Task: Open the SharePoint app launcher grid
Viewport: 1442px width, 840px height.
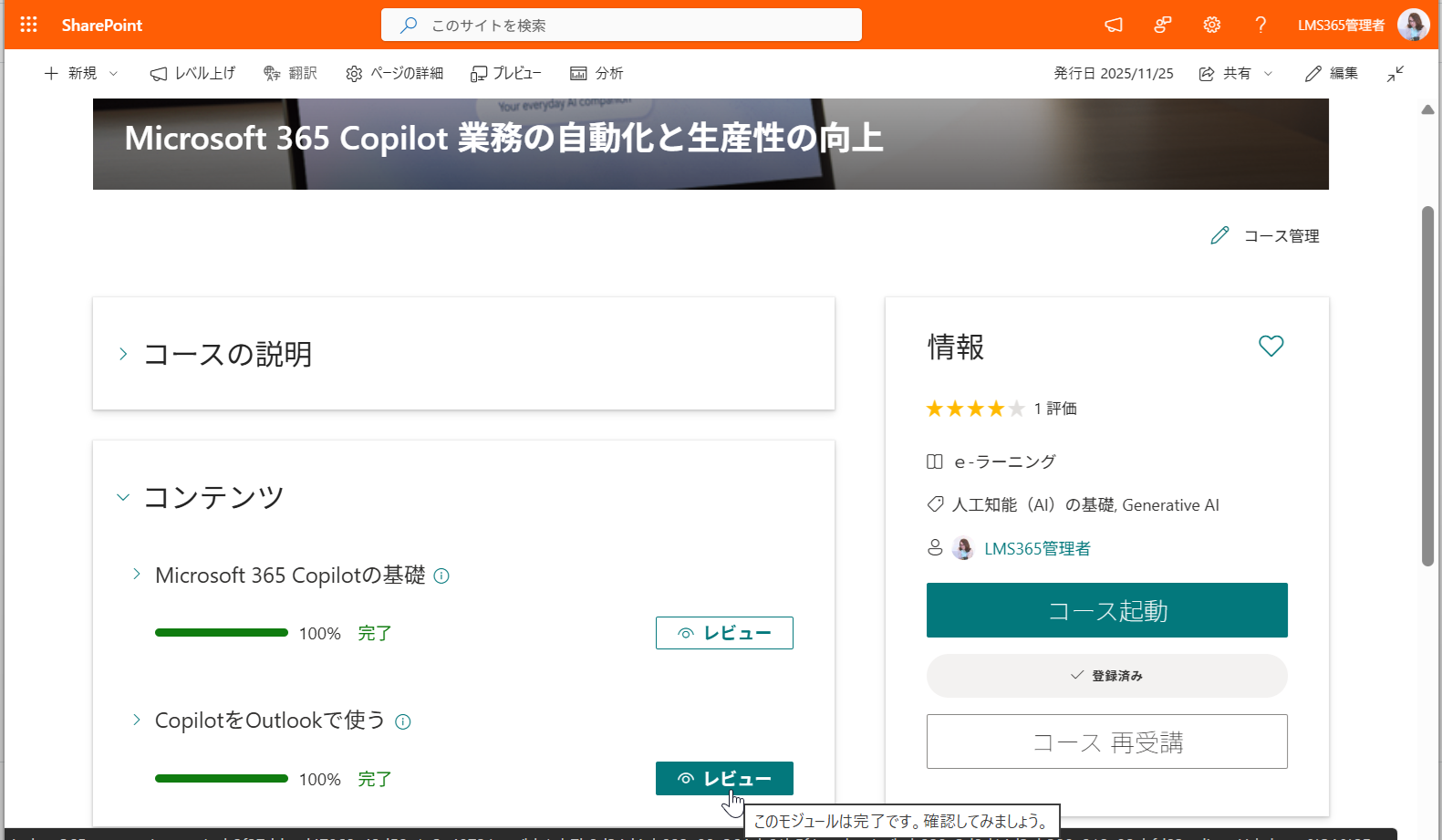Action: coord(28,25)
